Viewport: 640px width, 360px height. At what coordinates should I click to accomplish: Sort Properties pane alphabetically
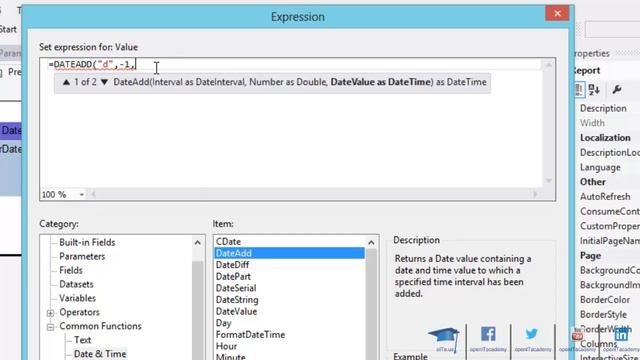[x=594, y=89]
